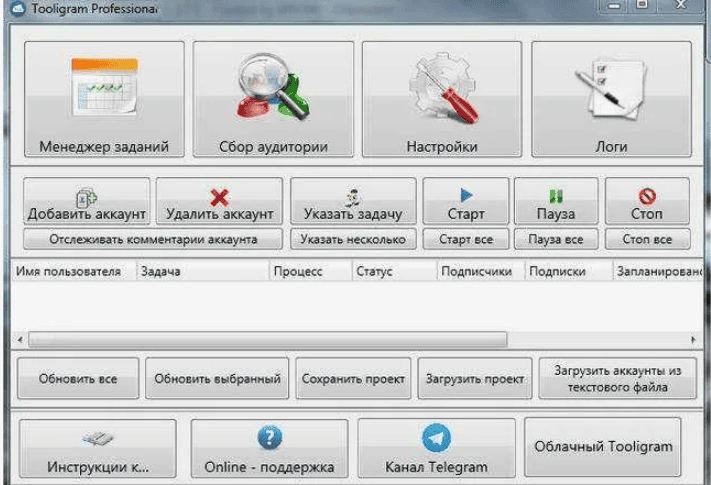Sort by Статус column header
Screen dimensions: 711x485
pos(394,271)
